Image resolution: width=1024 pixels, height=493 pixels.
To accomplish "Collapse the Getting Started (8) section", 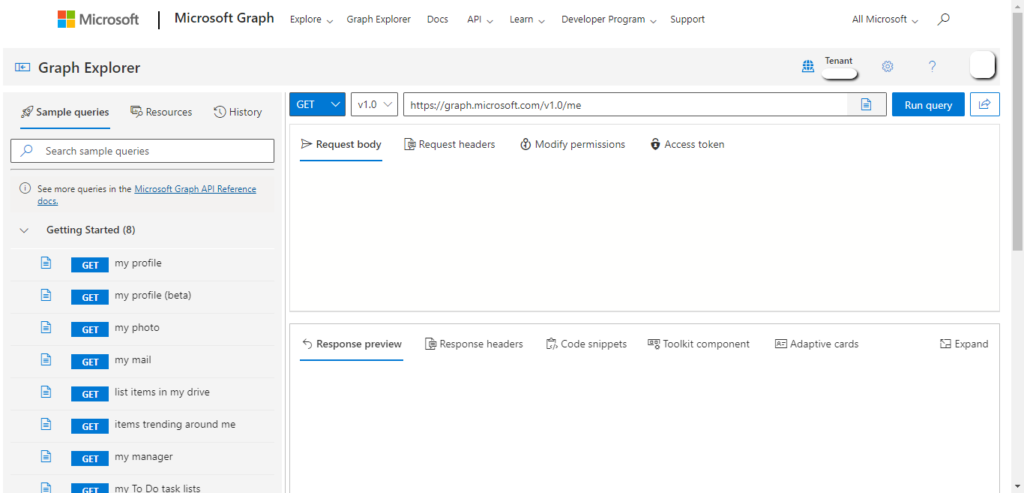I will [25, 231].
